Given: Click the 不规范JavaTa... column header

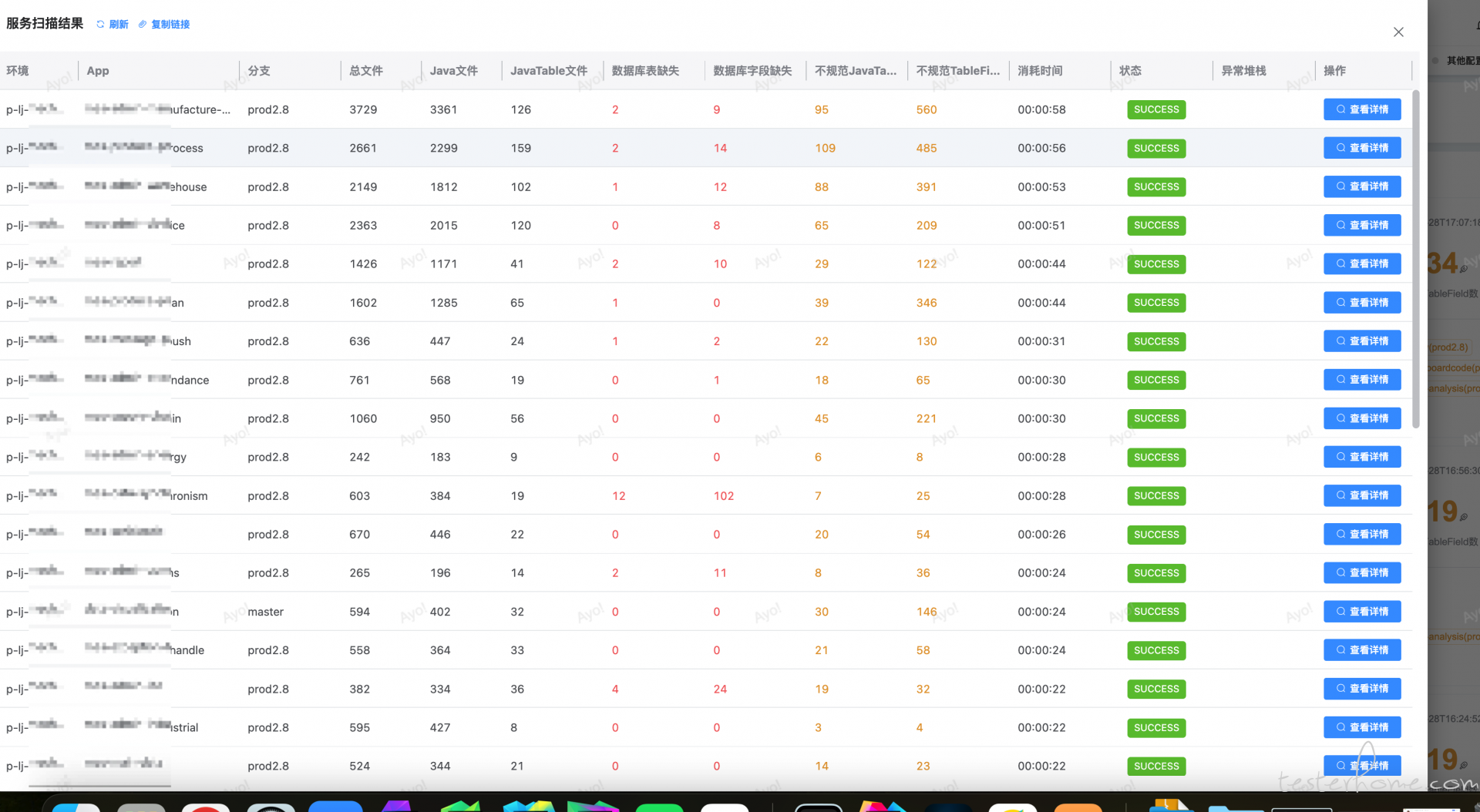Looking at the screenshot, I should (x=856, y=71).
